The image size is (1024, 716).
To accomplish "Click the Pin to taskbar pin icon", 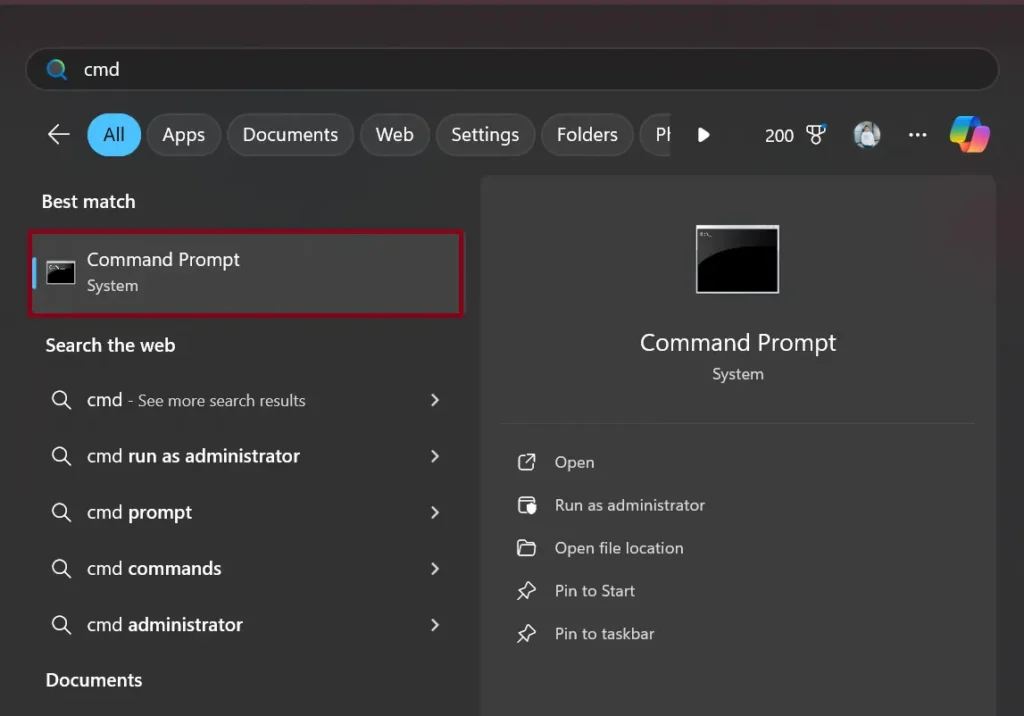I will (x=526, y=634).
